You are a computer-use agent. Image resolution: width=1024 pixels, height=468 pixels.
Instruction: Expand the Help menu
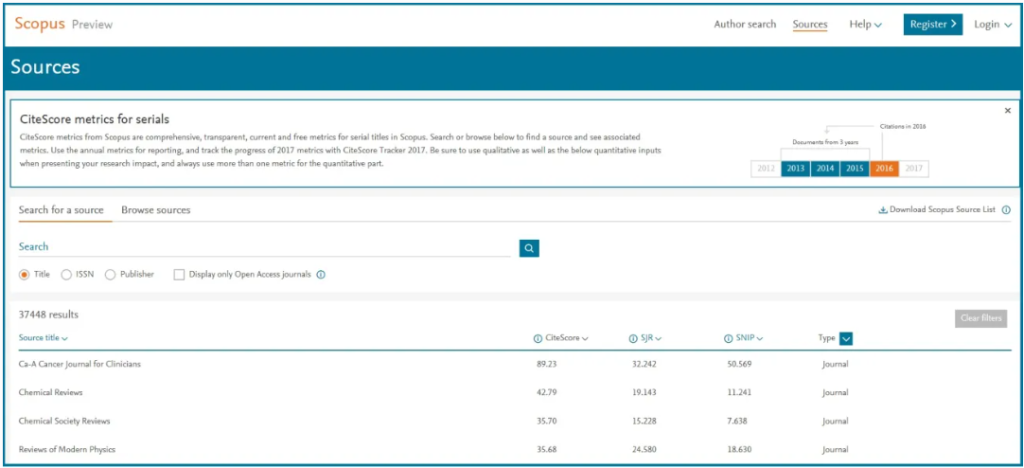click(865, 25)
